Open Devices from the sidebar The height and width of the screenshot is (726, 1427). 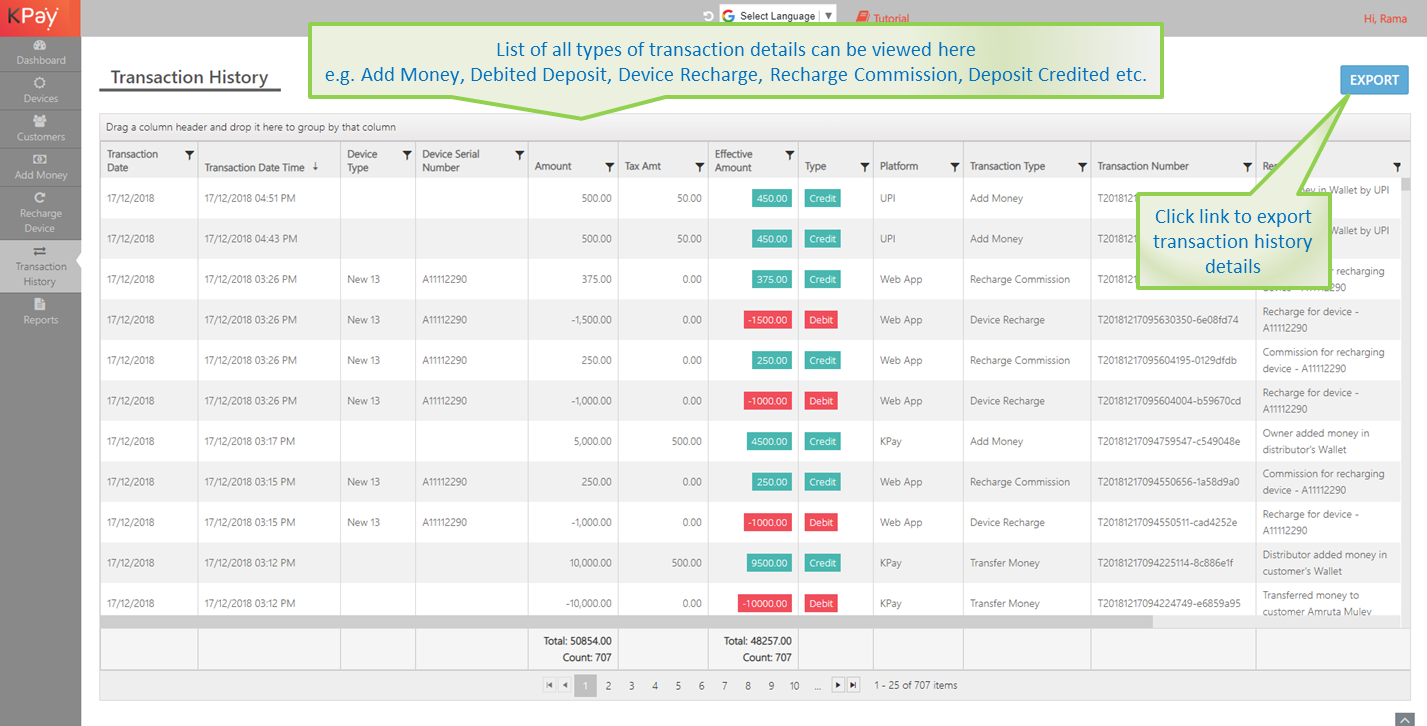coord(40,91)
